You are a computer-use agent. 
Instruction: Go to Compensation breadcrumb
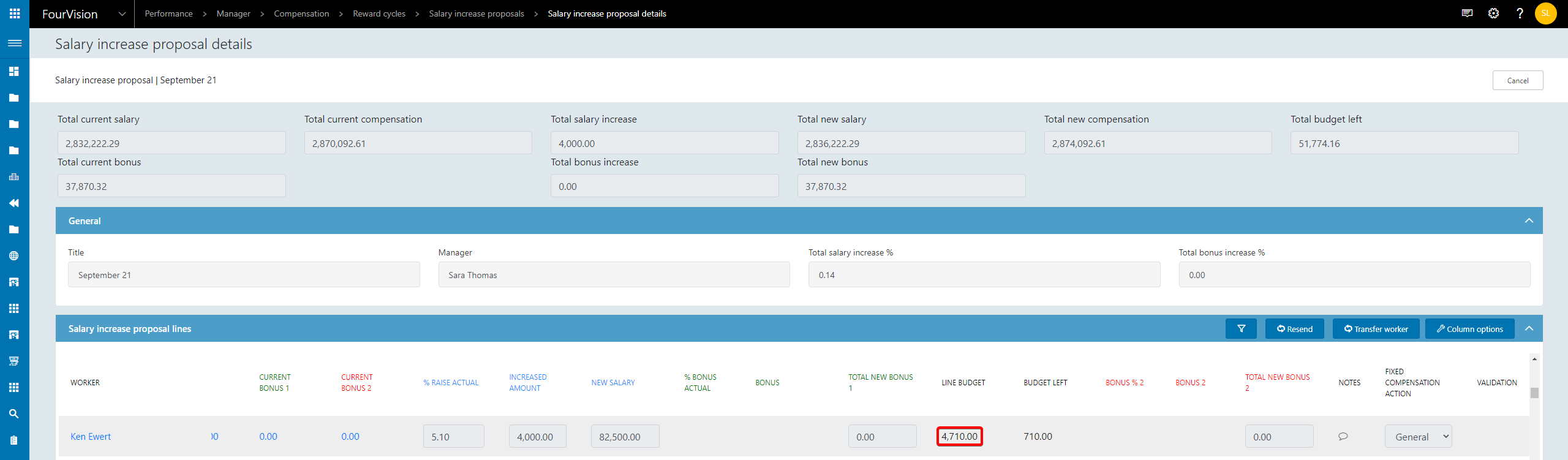point(301,13)
